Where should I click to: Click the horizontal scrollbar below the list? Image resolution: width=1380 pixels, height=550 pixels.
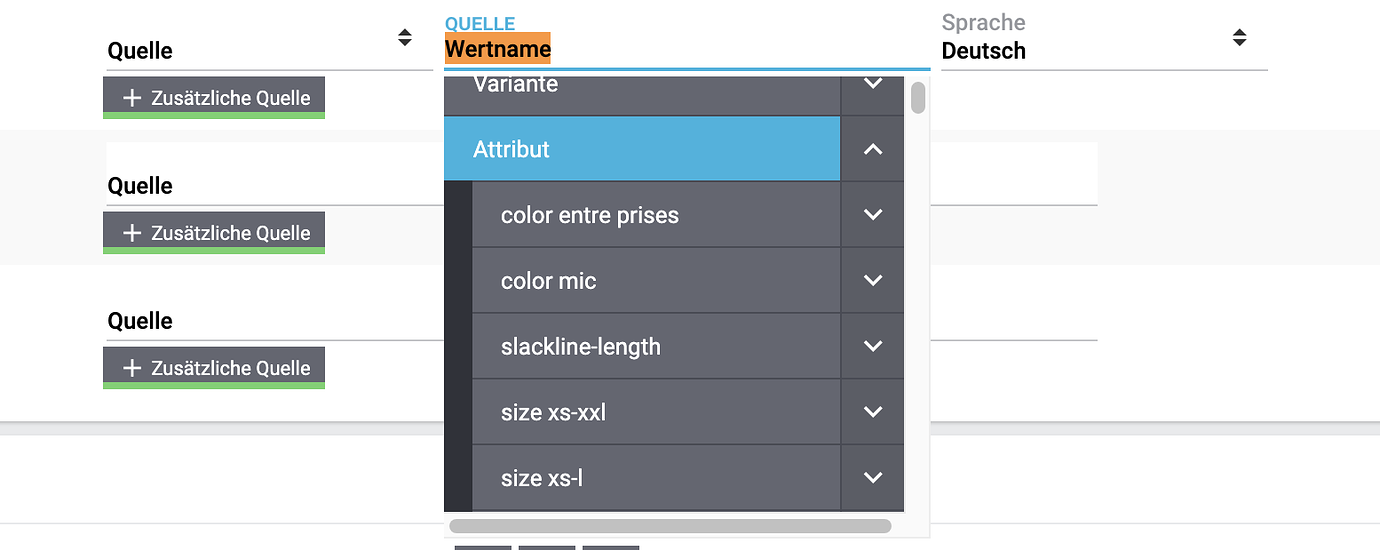[x=670, y=526]
